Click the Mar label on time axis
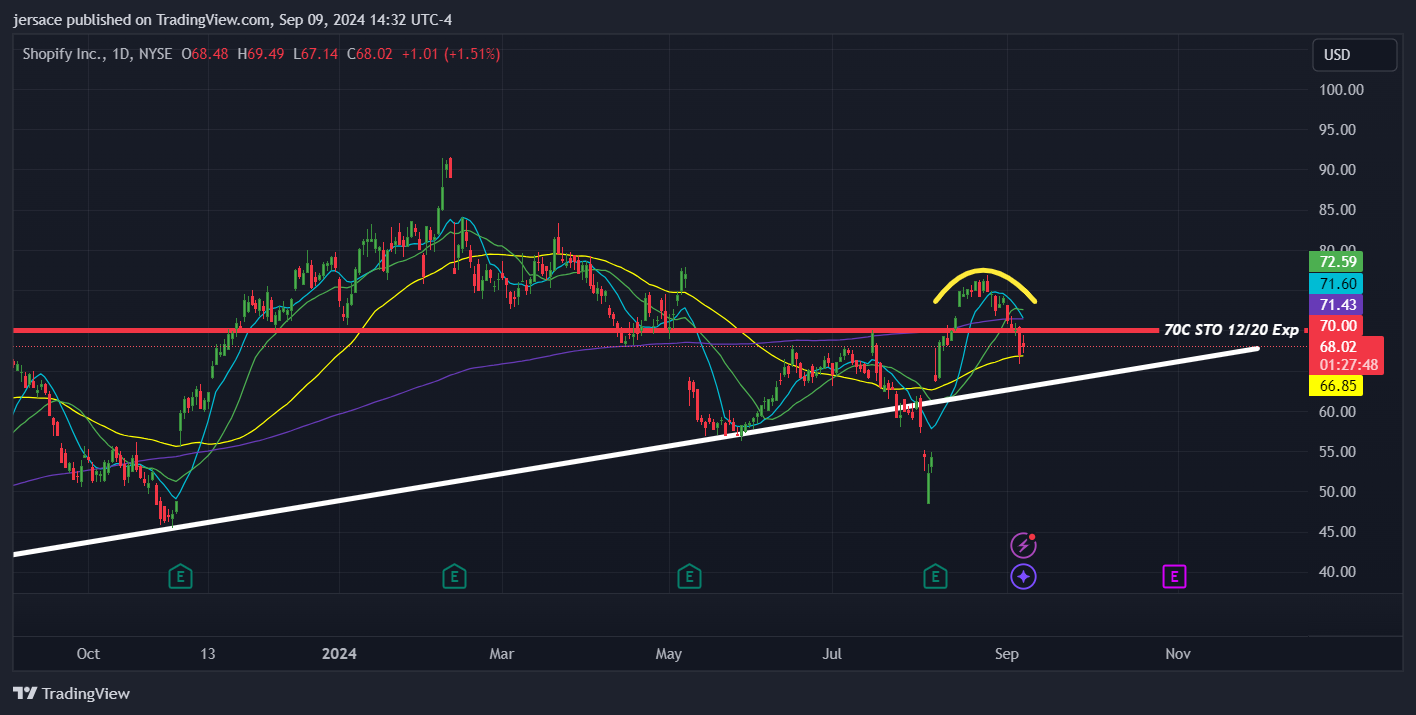Screen dimensions: 1416x715 click(x=501, y=654)
